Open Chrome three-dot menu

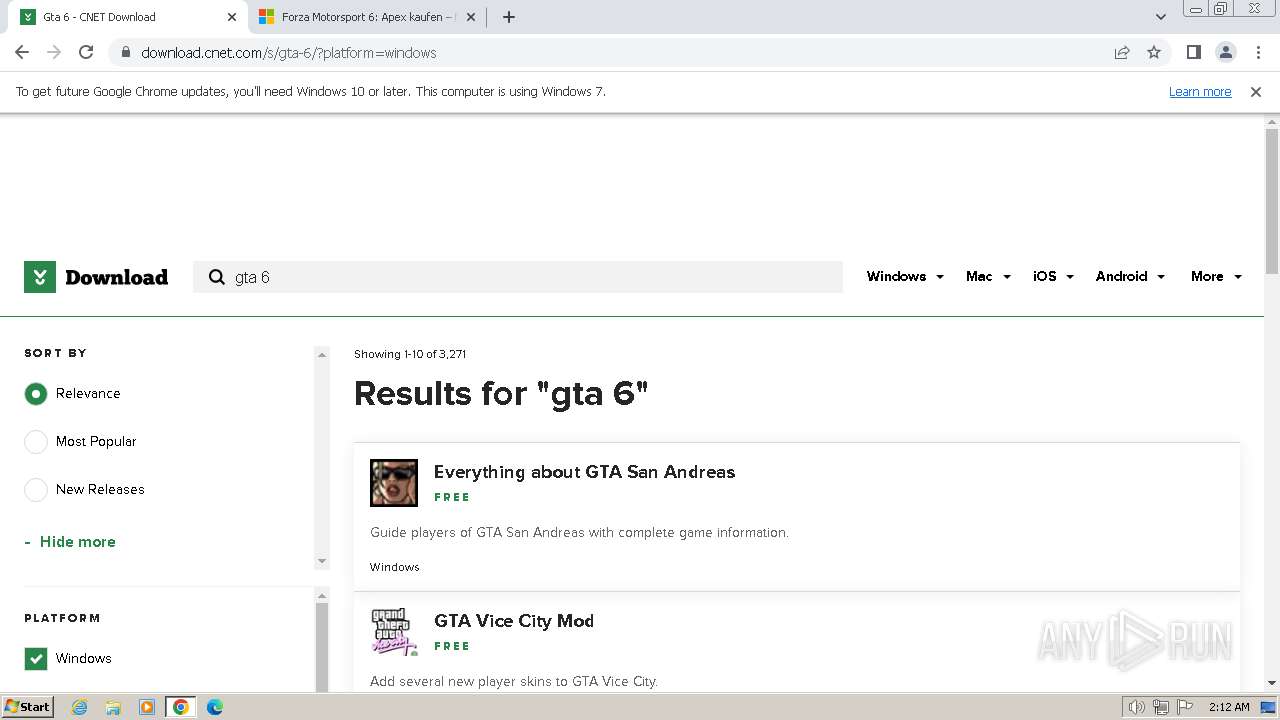(x=1258, y=52)
